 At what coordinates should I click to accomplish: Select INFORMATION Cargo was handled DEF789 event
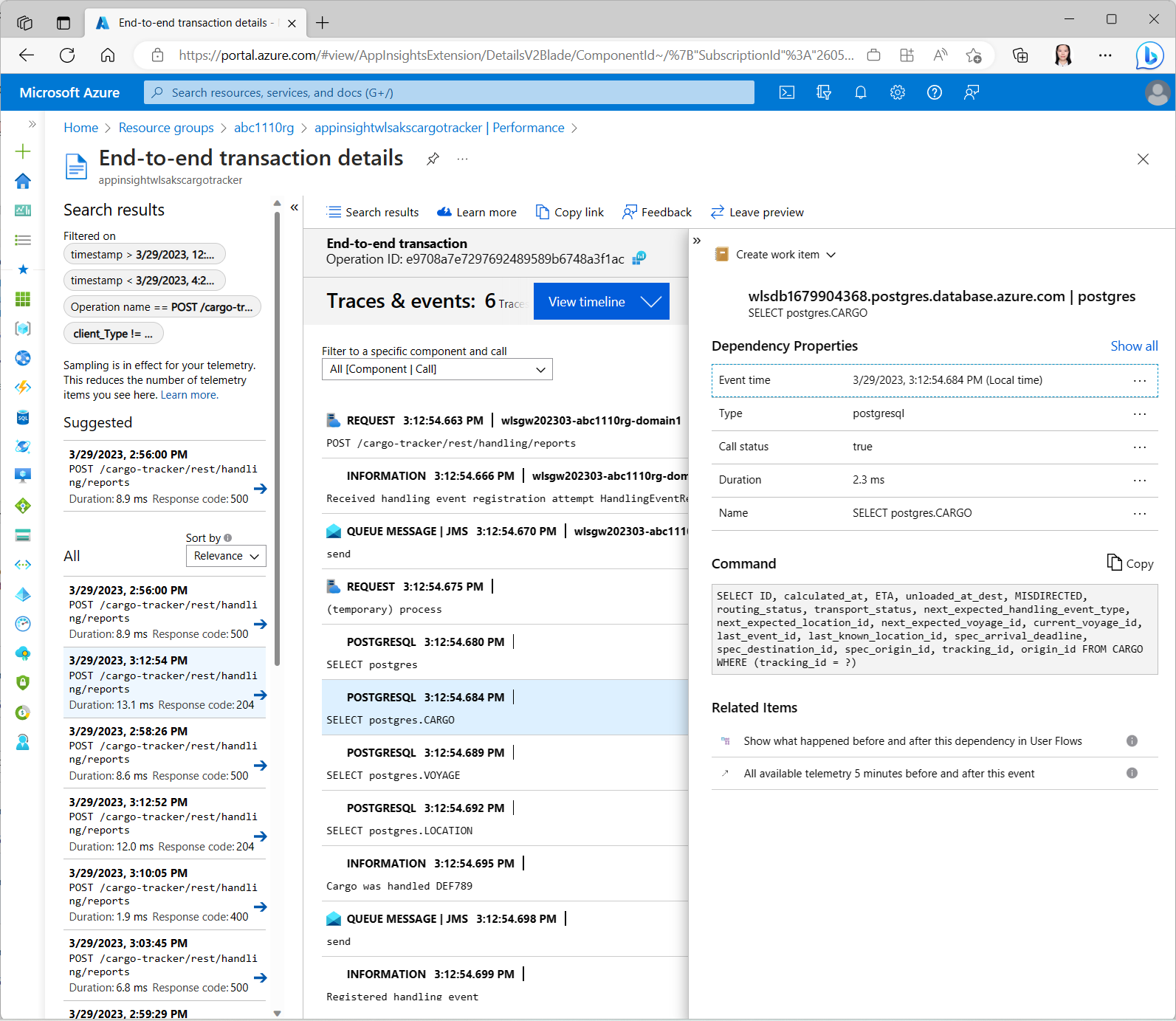(x=505, y=874)
